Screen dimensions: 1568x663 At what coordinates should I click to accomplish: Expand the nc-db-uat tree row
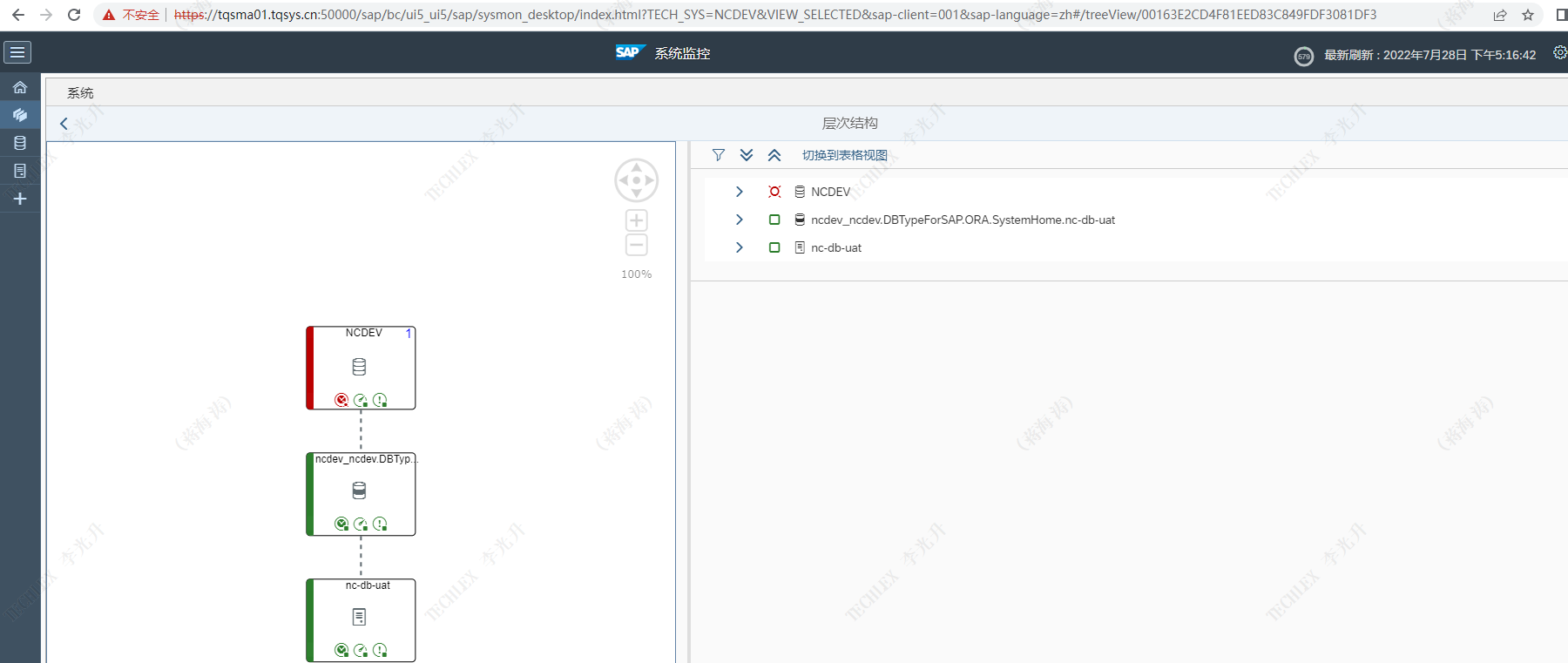tap(739, 247)
